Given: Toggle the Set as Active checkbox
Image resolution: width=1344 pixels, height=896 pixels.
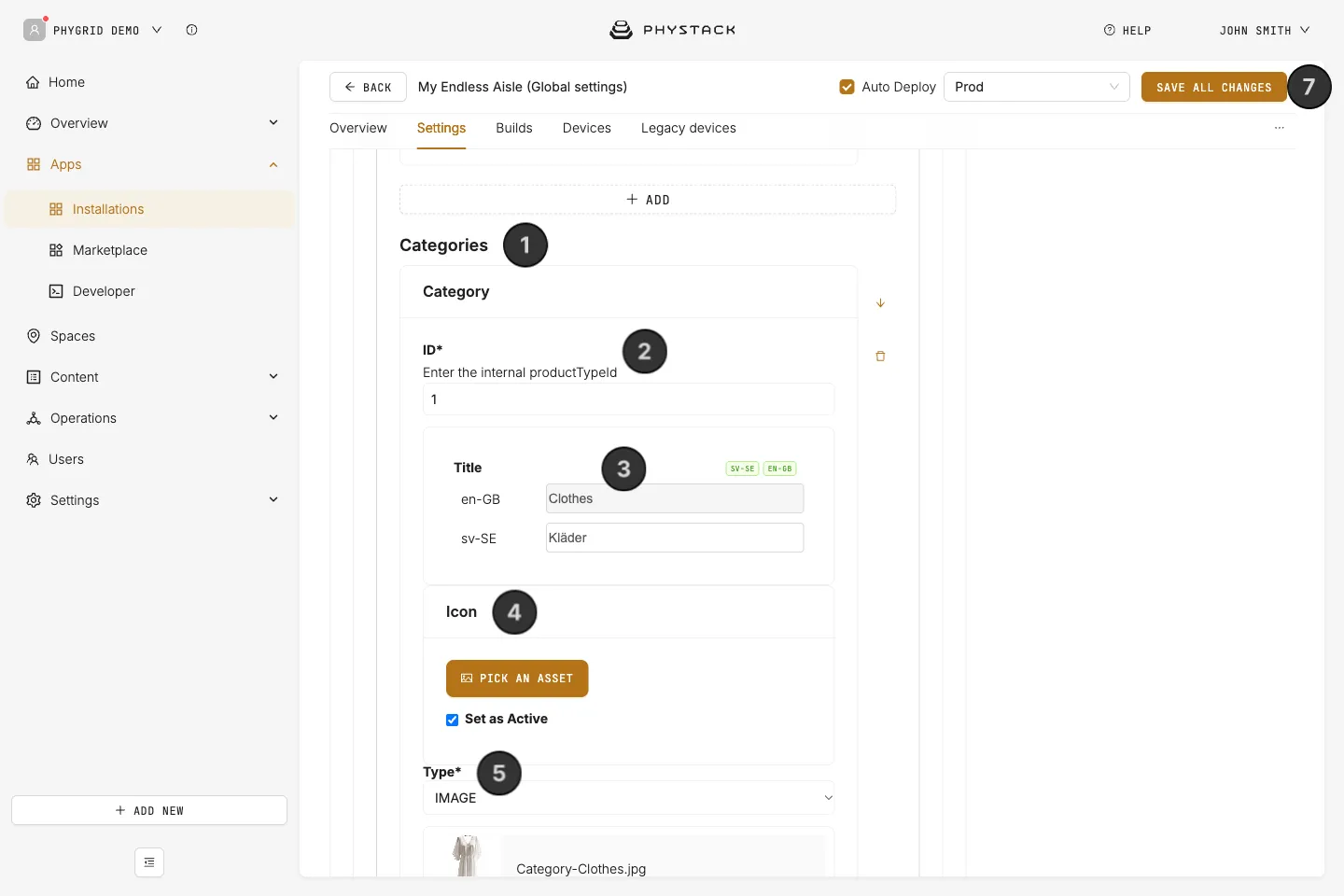Looking at the screenshot, I should (452, 720).
